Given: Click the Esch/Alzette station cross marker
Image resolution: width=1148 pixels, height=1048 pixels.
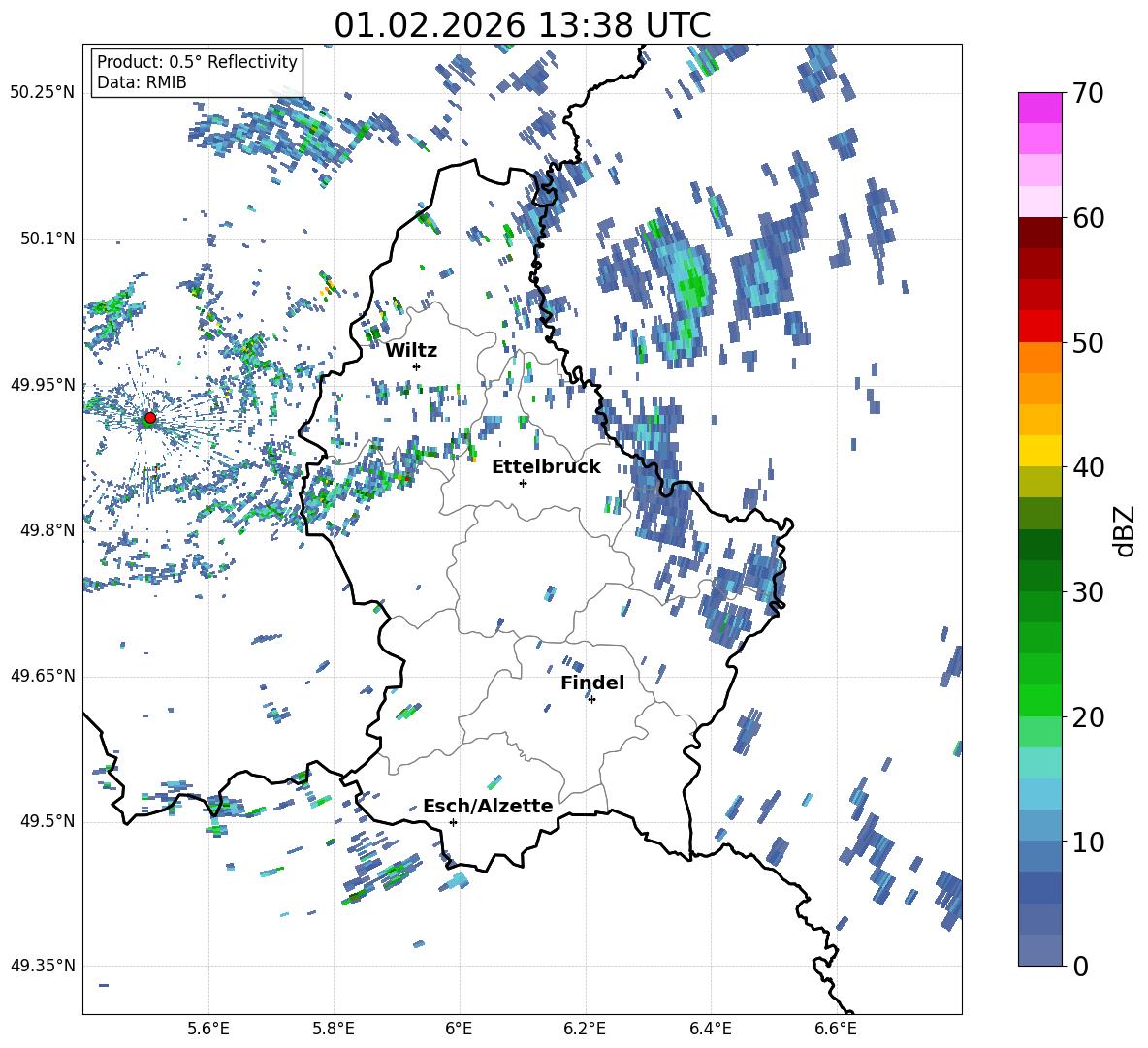Looking at the screenshot, I should tap(453, 822).
